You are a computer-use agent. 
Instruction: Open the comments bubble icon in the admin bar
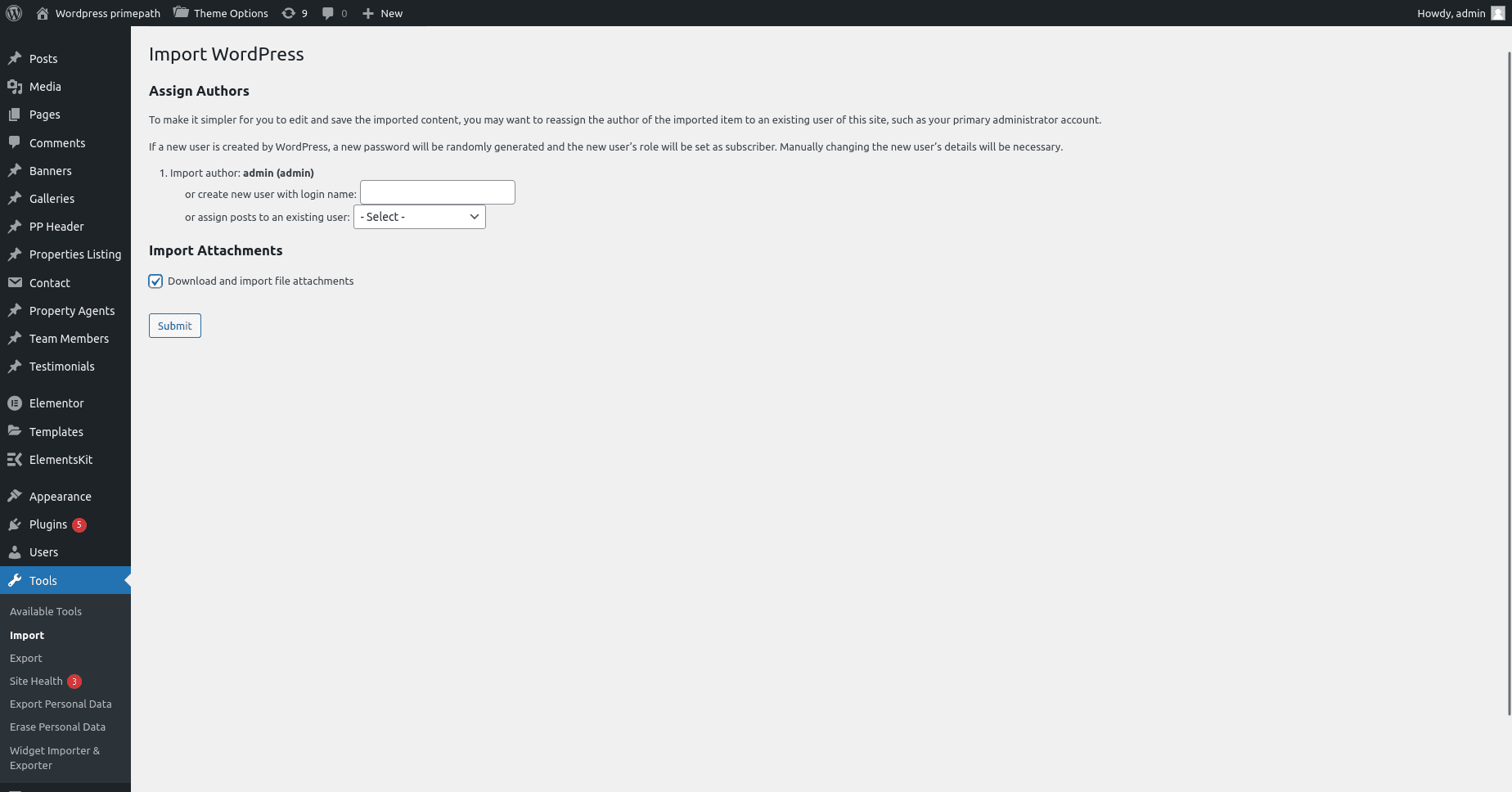tap(328, 13)
